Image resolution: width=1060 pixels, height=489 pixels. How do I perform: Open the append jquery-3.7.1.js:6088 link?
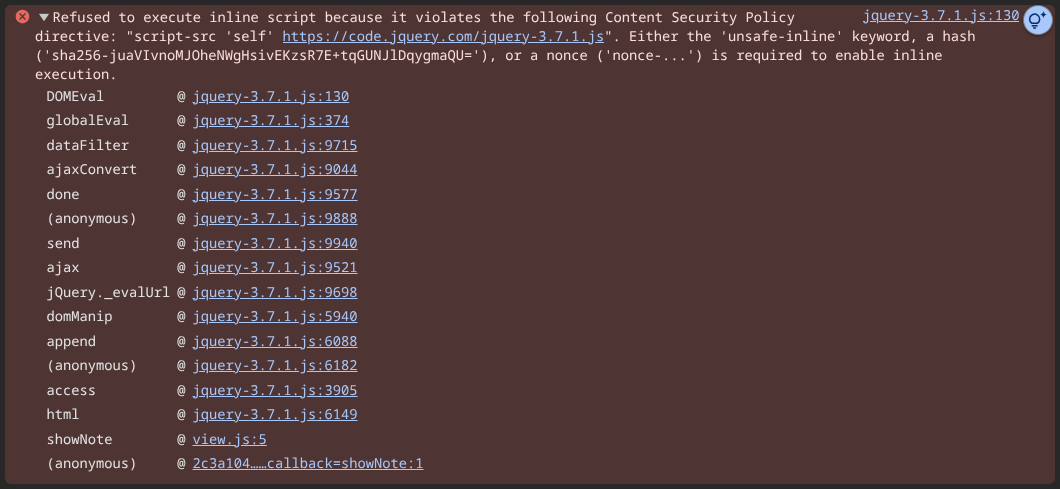pos(274,342)
